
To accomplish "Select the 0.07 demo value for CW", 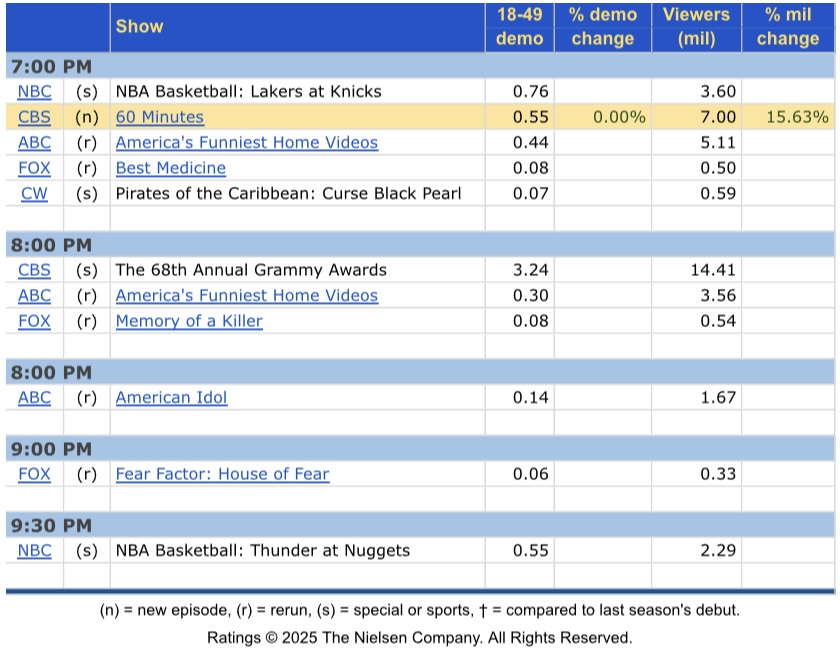I will pos(530,193).
